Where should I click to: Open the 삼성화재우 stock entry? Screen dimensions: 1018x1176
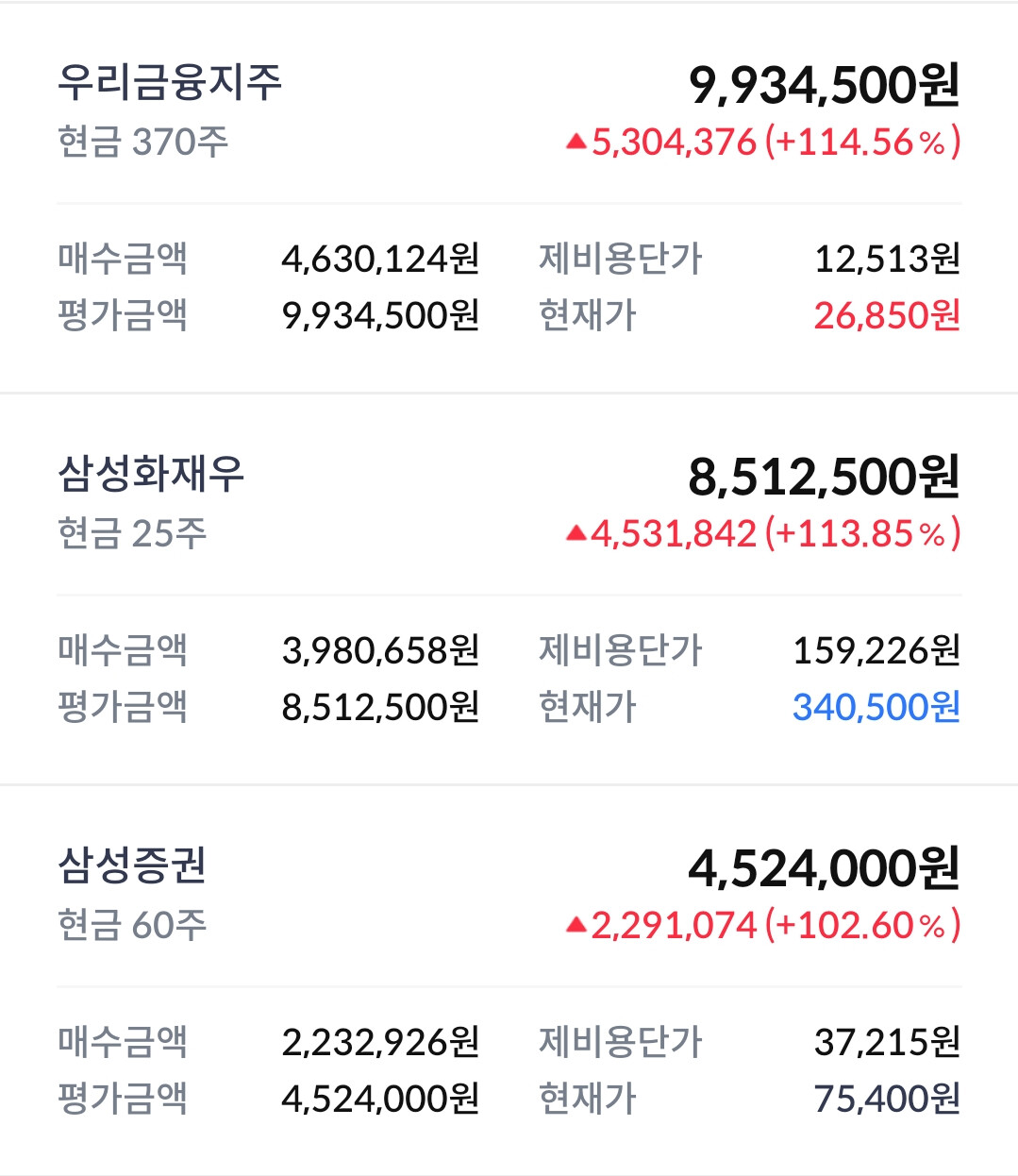coord(151,474)
